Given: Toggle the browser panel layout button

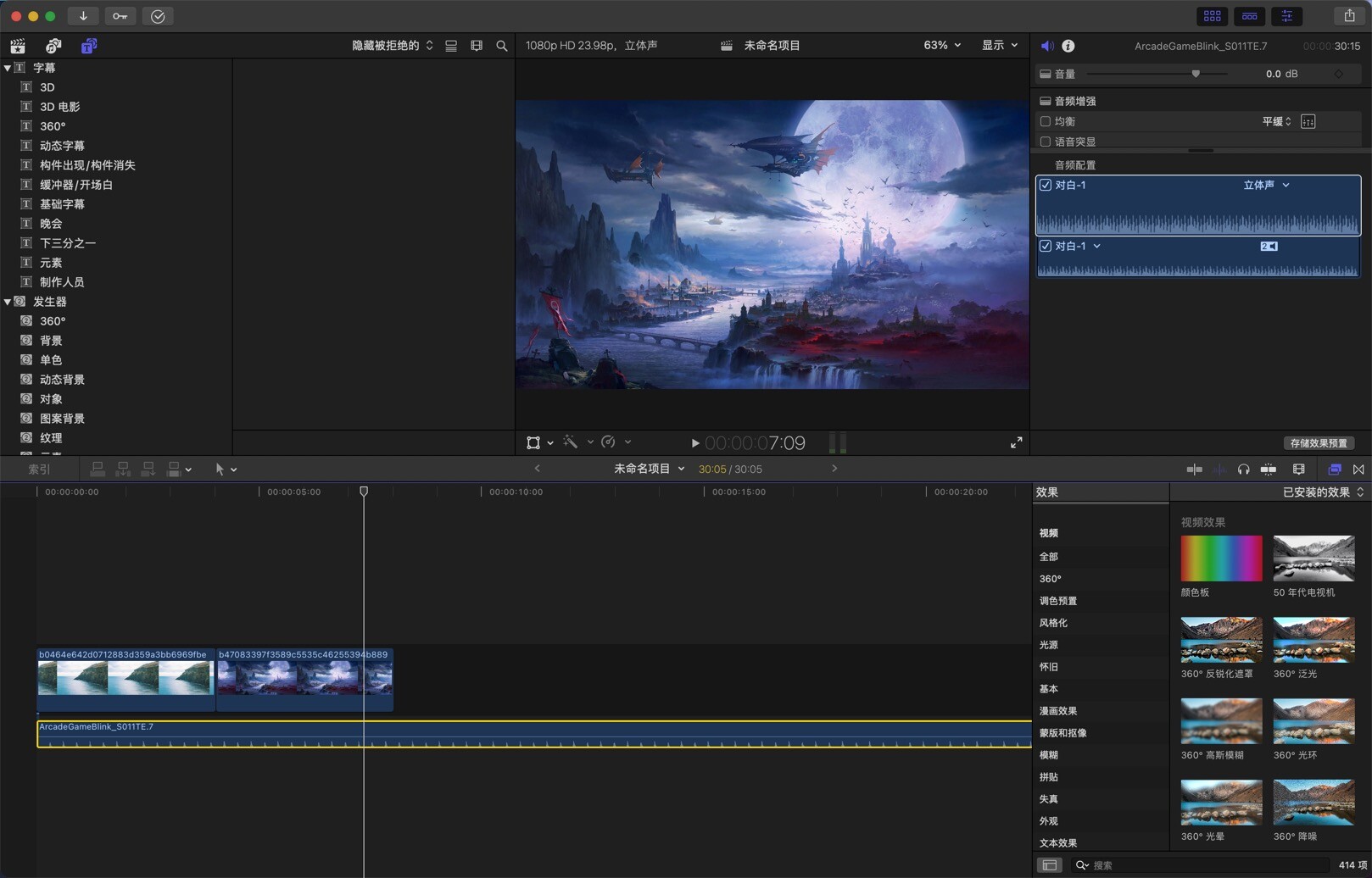Looking at the screenshot, I should 1212,16.
